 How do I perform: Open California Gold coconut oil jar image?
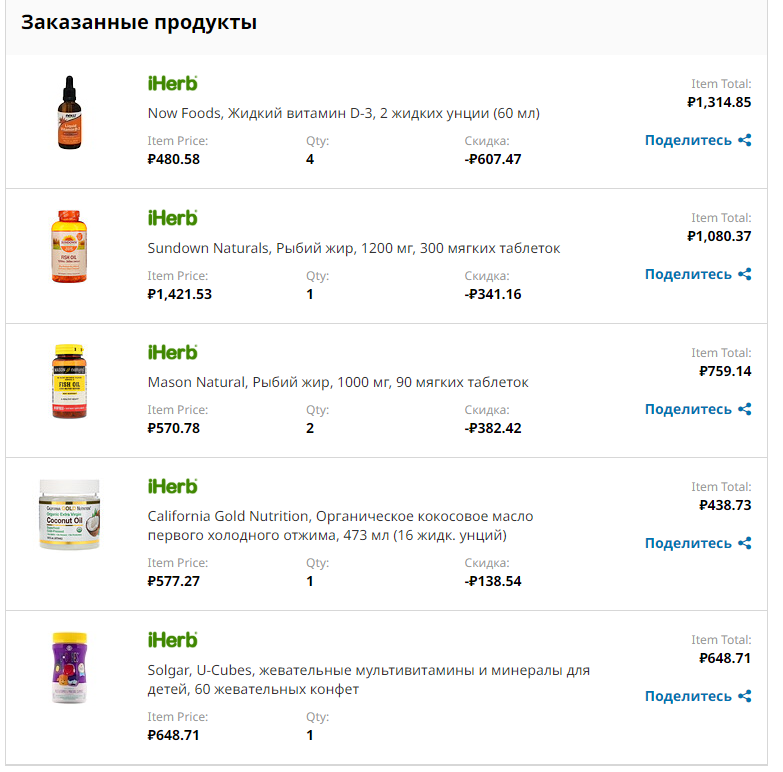pos(69,514)
